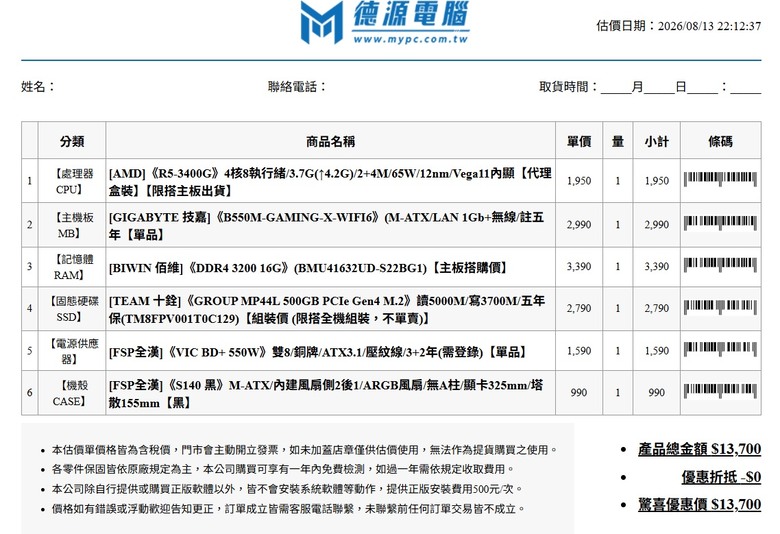The width and height of the screenshot is (780, 534).
Task: Click the FSP VIC BD+ 550W product name
Action: pos(318,352)
